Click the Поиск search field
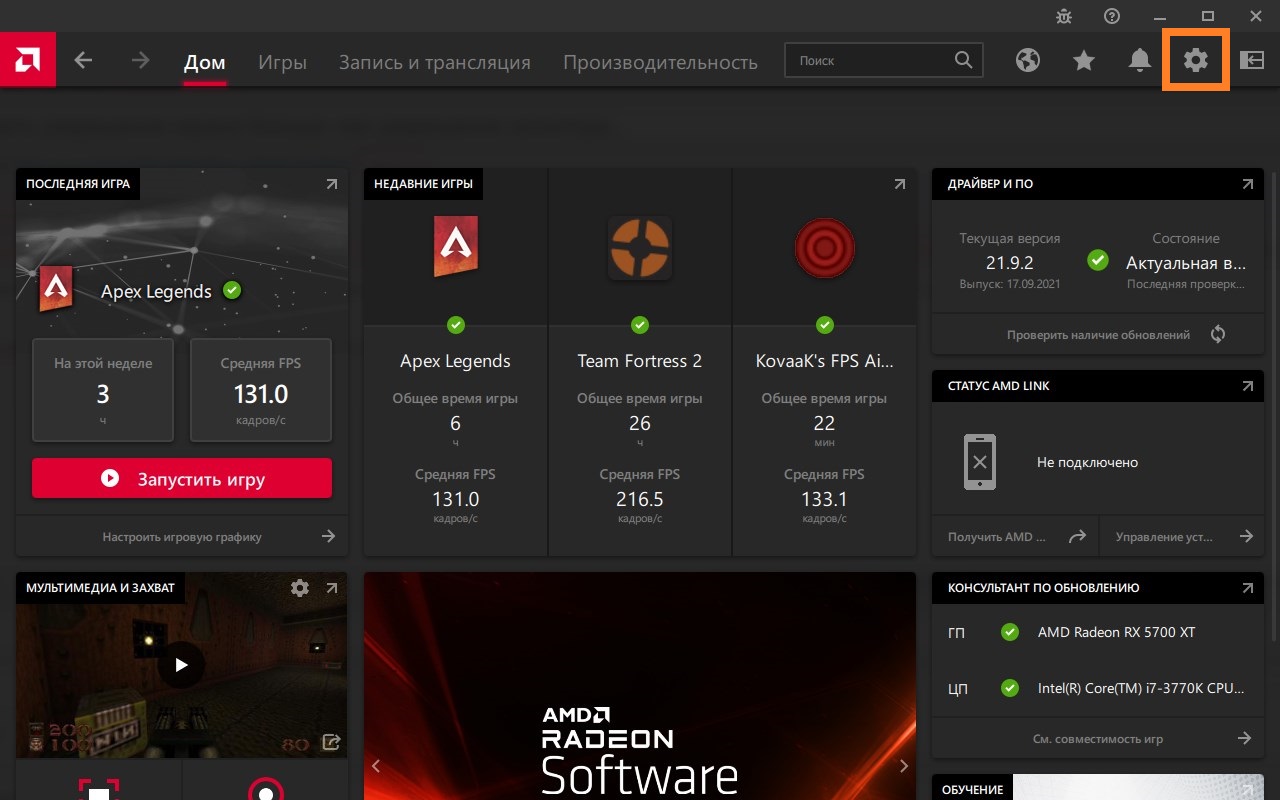The height and width of the screenshot is (800, 1280). point(884,61)
